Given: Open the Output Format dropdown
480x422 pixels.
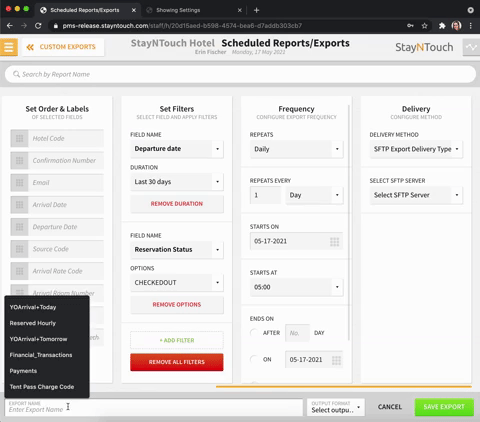Looking at the screenshot, I should [x=336, y=407].
